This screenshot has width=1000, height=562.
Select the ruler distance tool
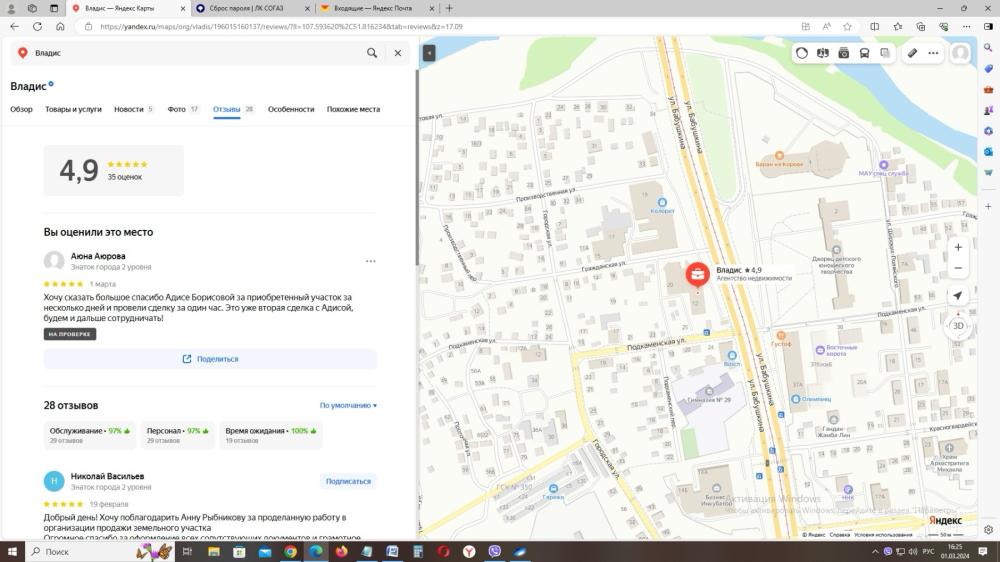913,54
